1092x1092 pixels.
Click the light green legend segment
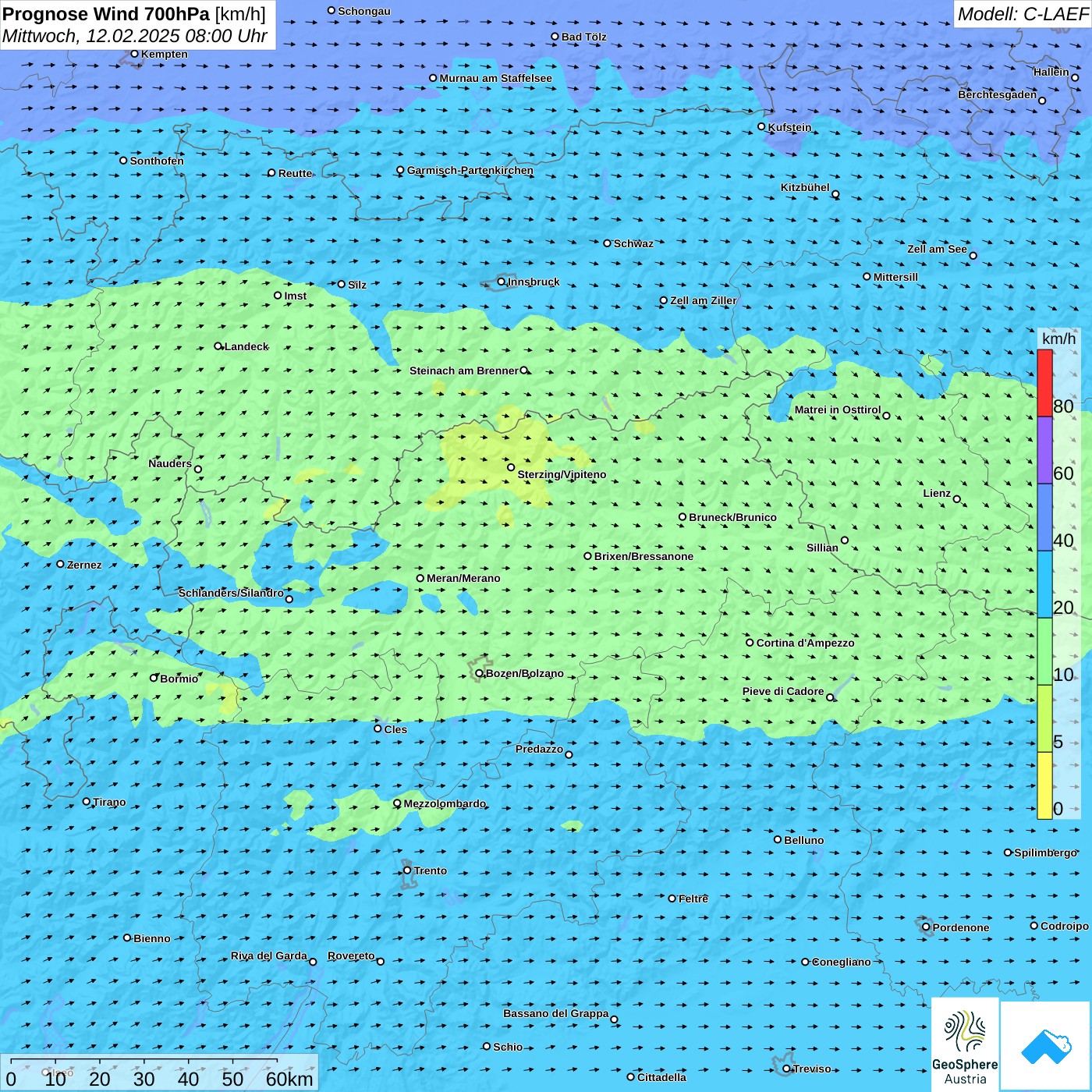pos(1044,651)
